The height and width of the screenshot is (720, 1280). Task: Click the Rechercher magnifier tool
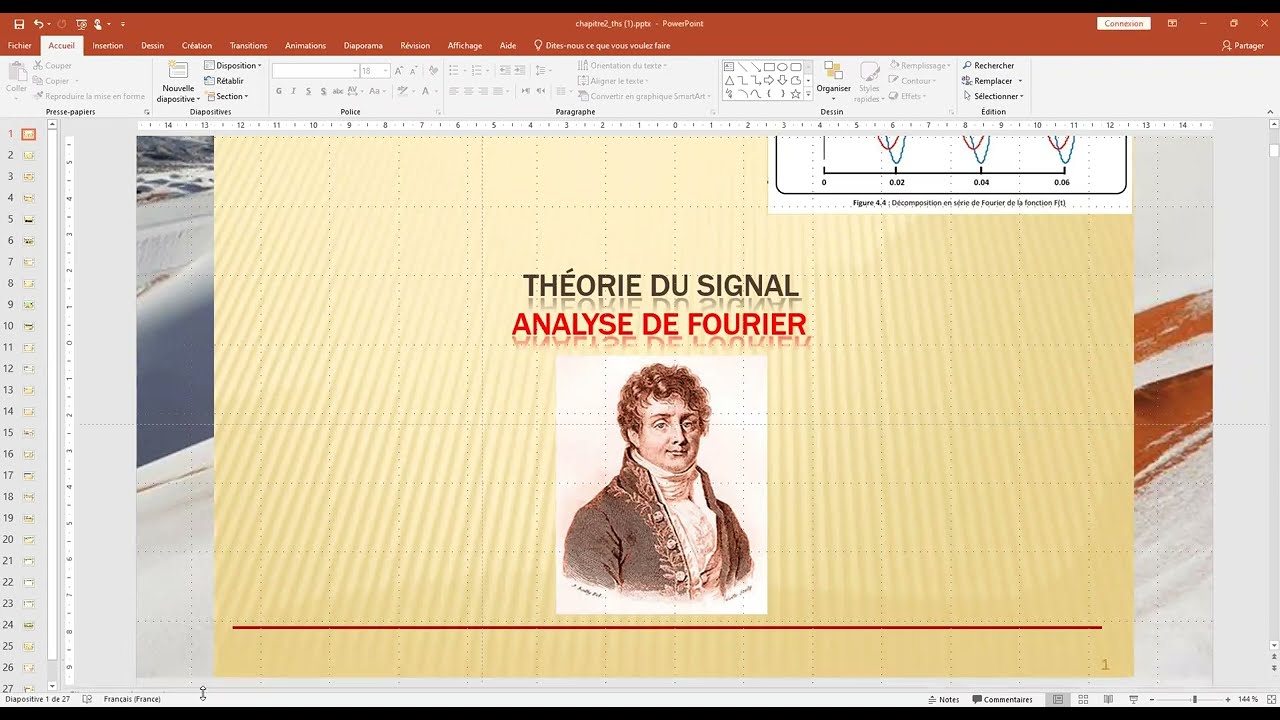pos(989,66)
